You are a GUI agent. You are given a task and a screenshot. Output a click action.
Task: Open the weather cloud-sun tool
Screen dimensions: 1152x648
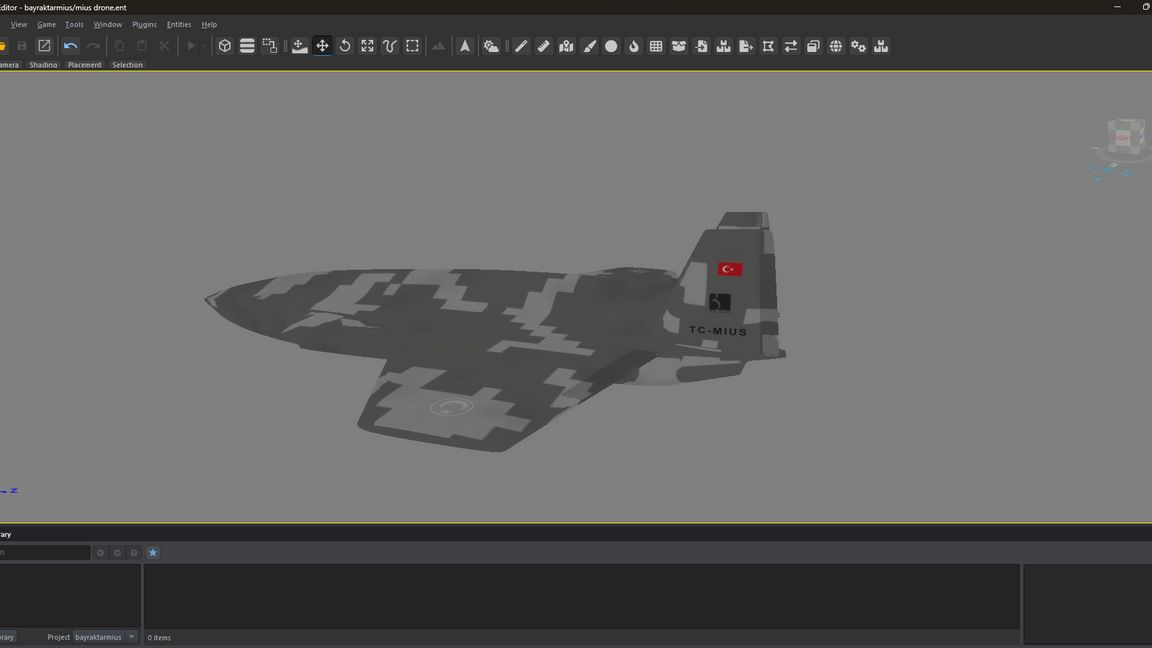491,46
